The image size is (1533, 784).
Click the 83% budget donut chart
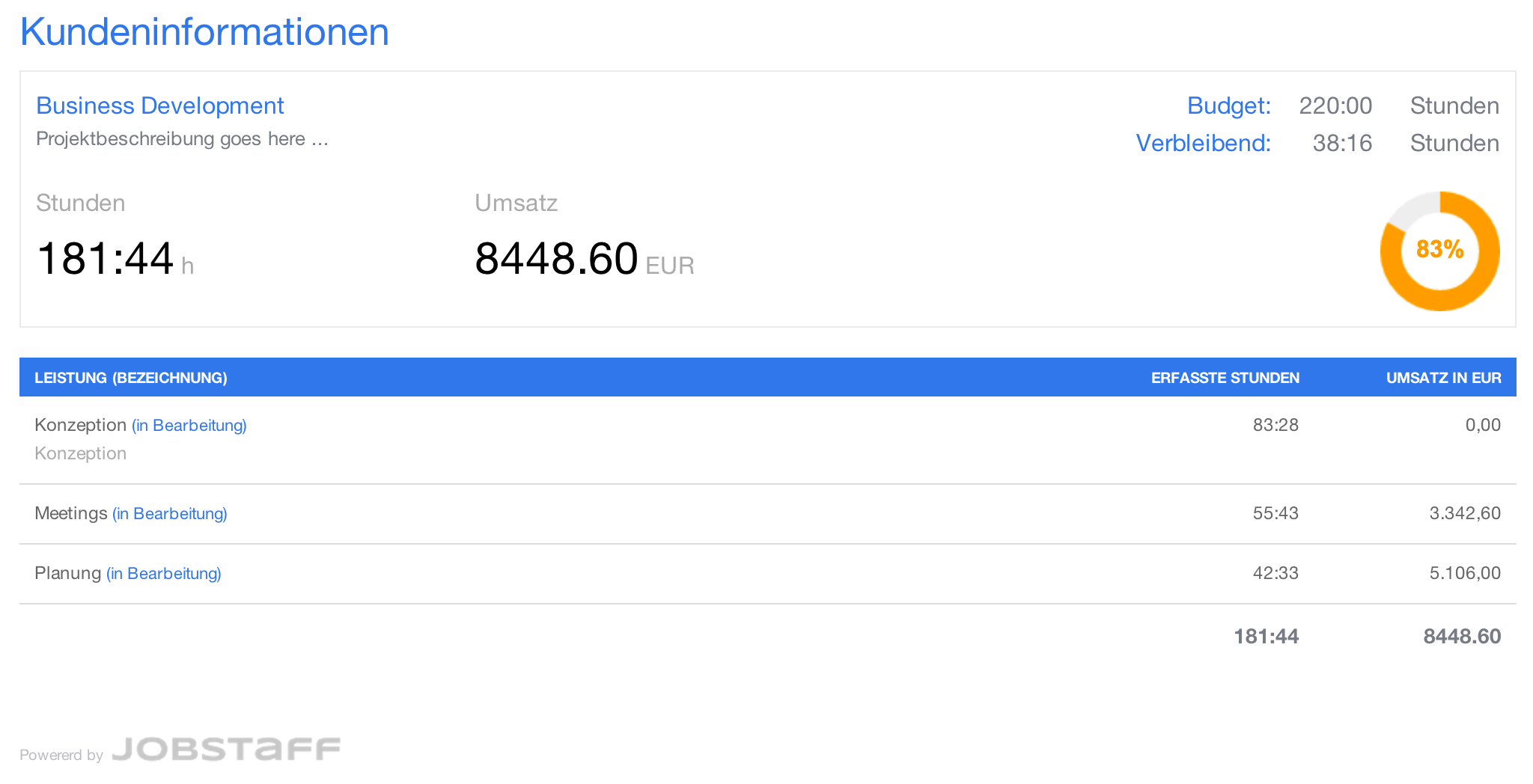click(1439, 251)
